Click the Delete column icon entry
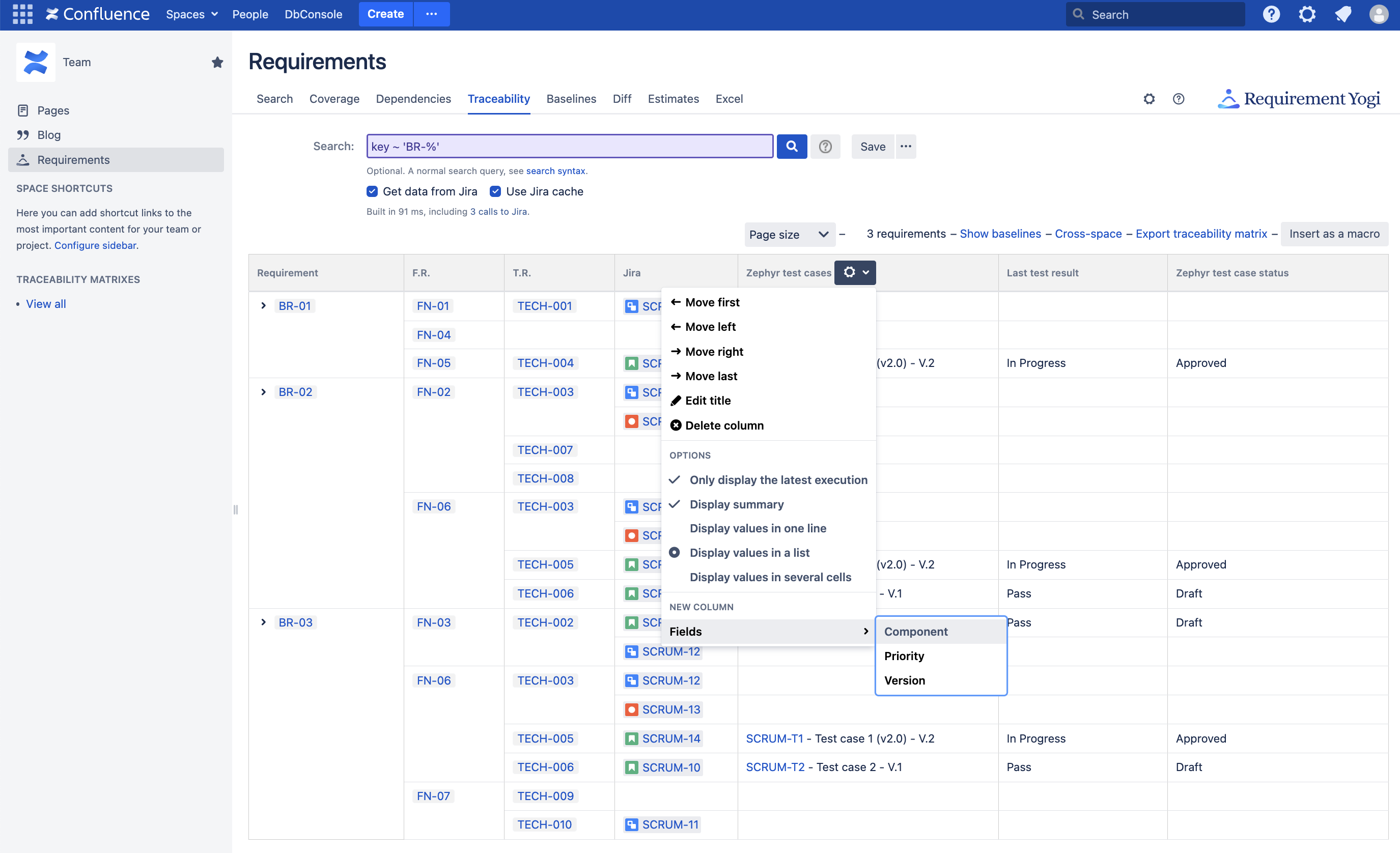The width and height of the screenshot is (1400, 853). coord(724,425)
